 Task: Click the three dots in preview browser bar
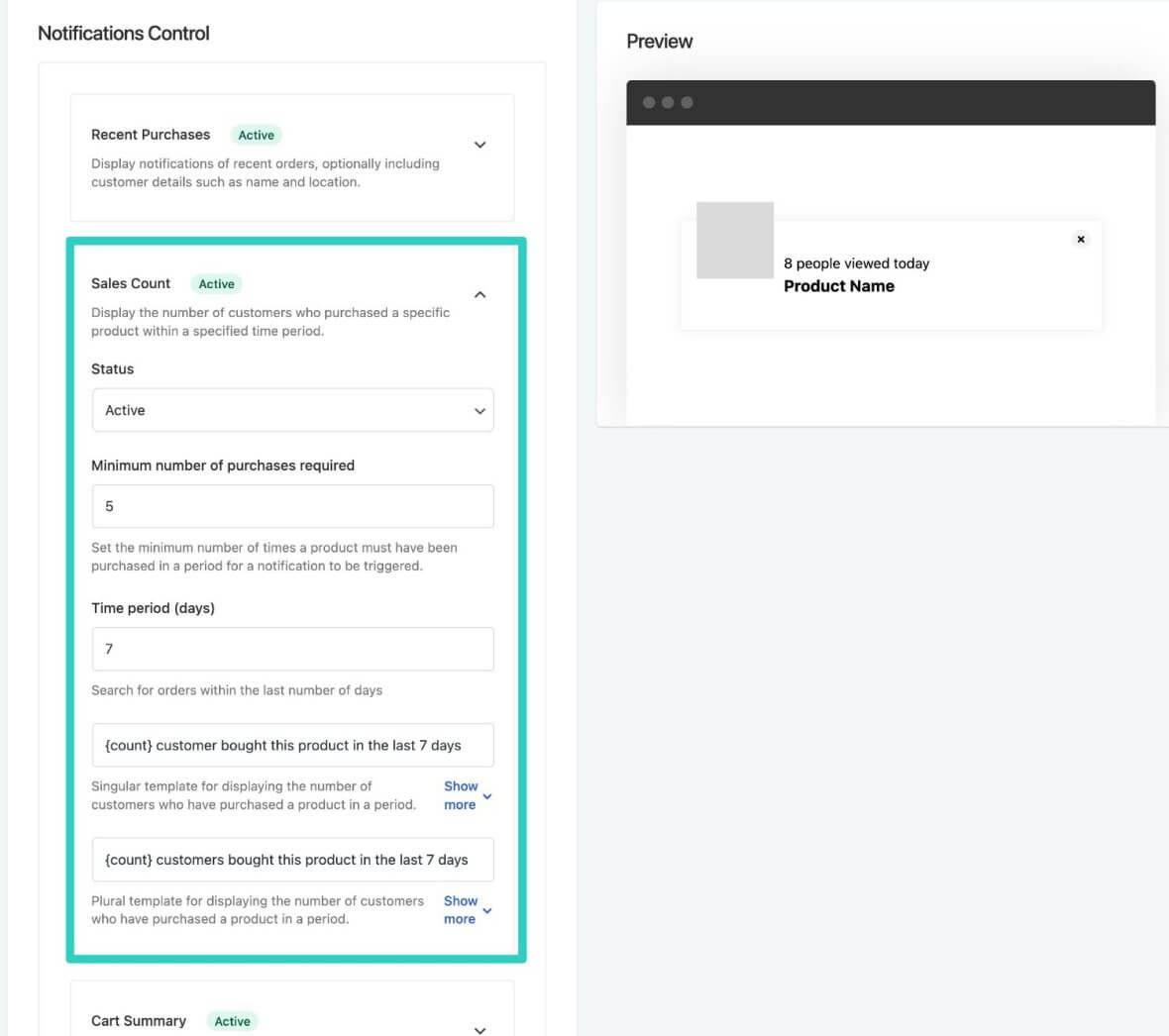[x=668, y=102]
